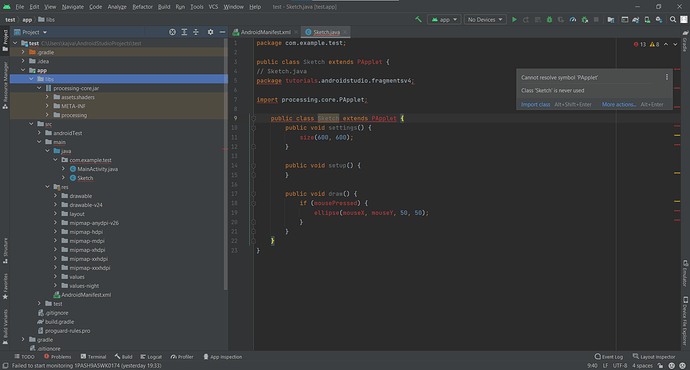Viewport: 690px width, 370px height.
Task: Open the Build menu
Action: (164, 7)
